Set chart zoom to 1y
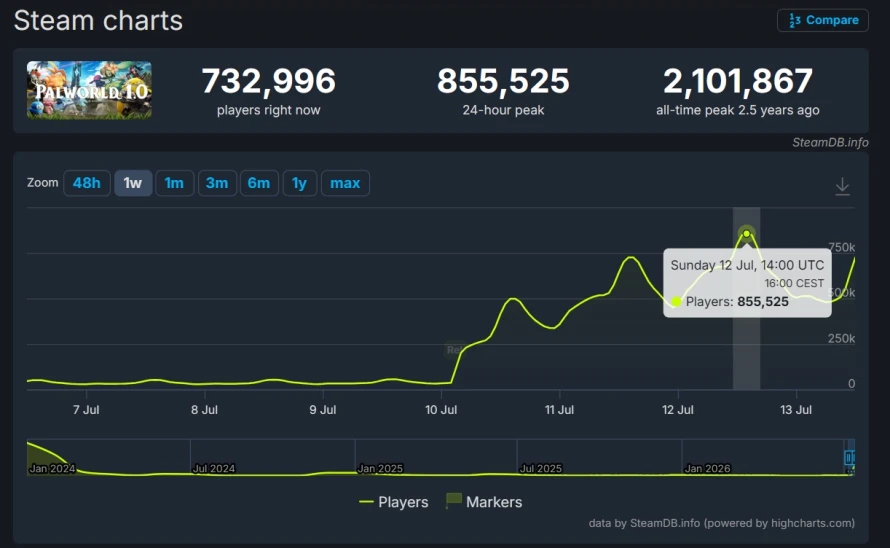The image size is (890, 548). (x=299, y=183)
